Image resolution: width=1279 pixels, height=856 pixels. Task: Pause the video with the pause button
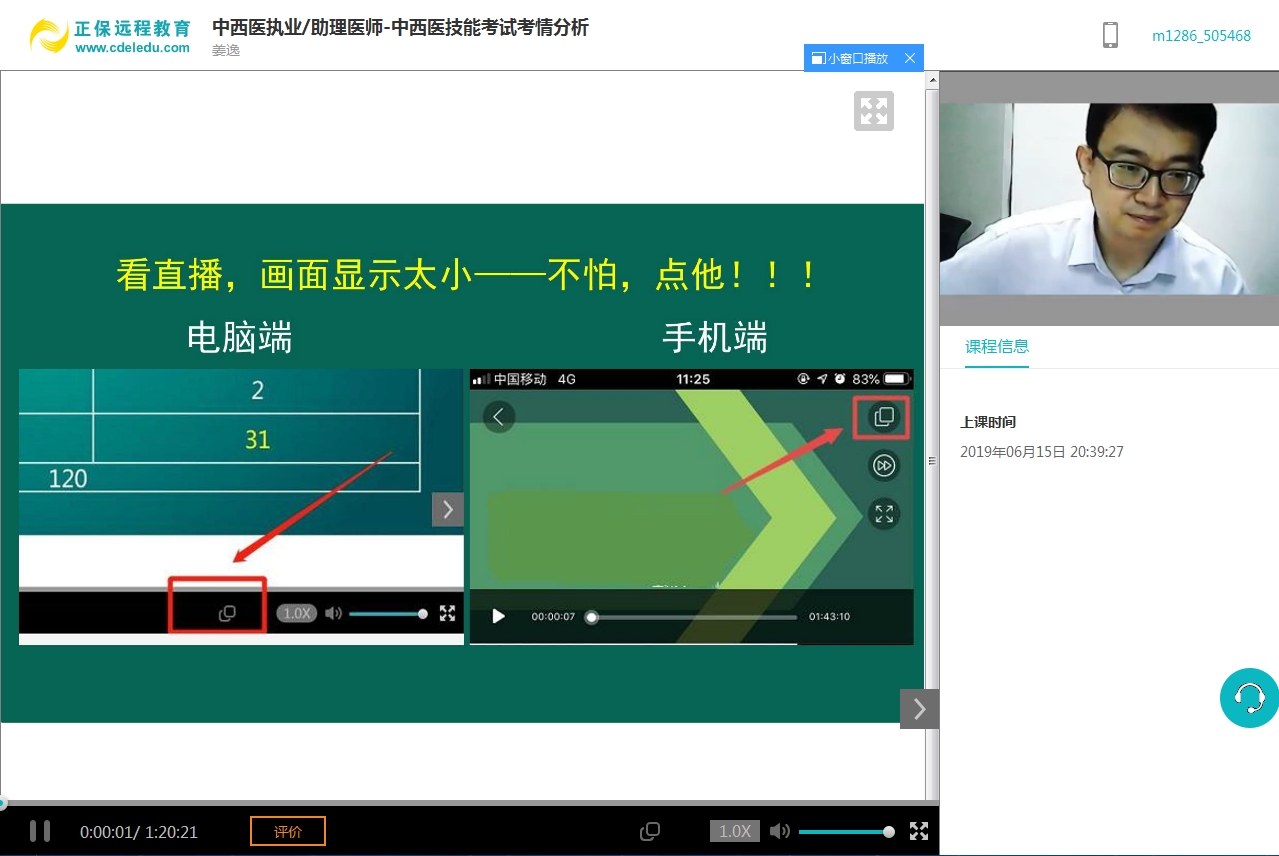[x=40, y=831]
